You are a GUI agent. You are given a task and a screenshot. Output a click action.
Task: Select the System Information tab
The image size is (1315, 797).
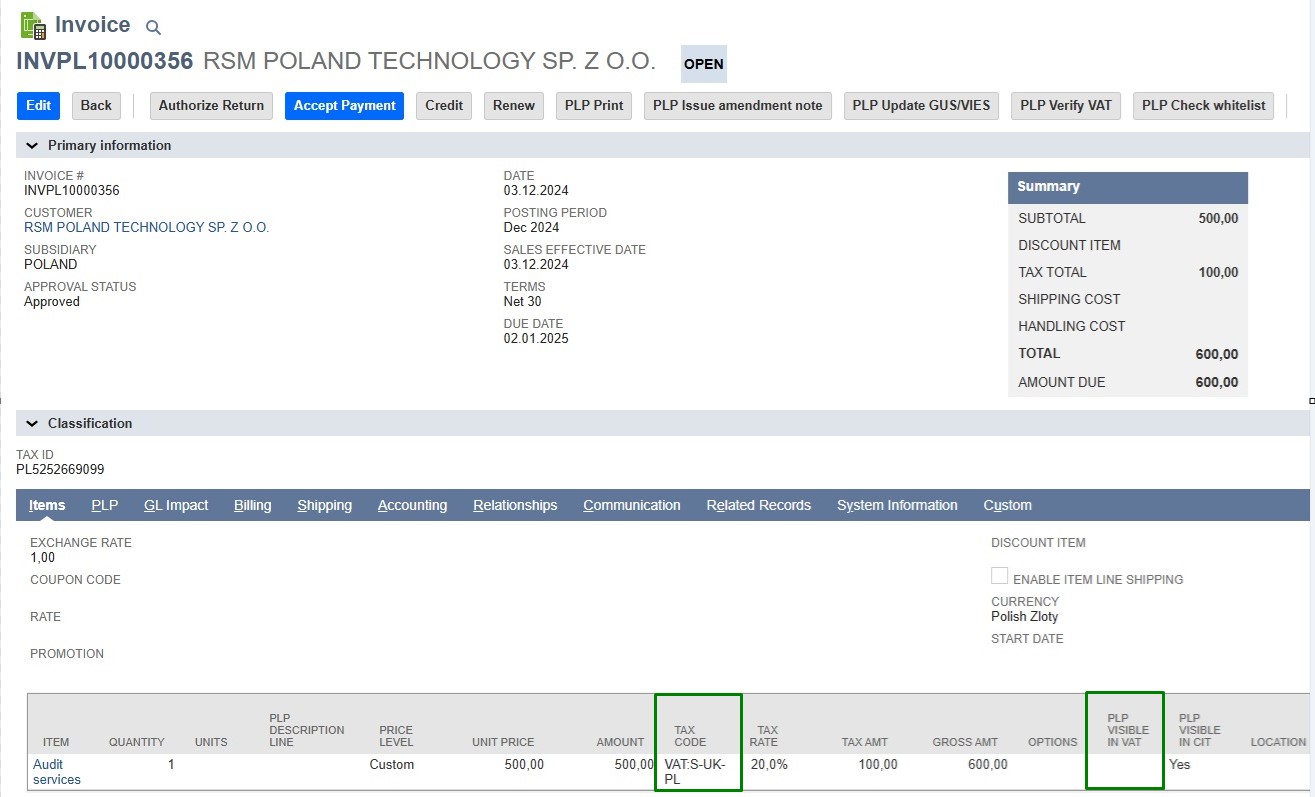(x=897, y=505)
